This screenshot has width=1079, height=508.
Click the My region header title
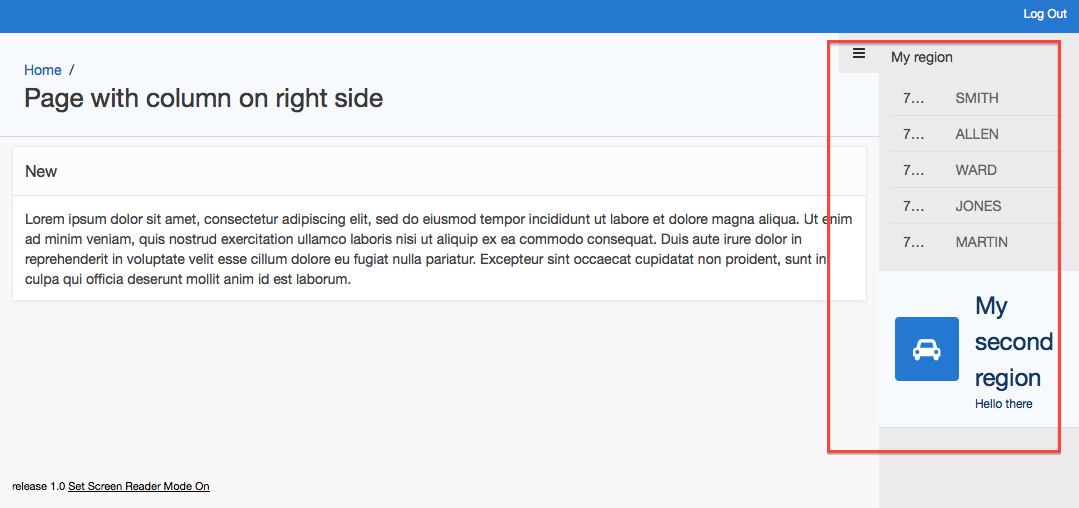(921, 57)
